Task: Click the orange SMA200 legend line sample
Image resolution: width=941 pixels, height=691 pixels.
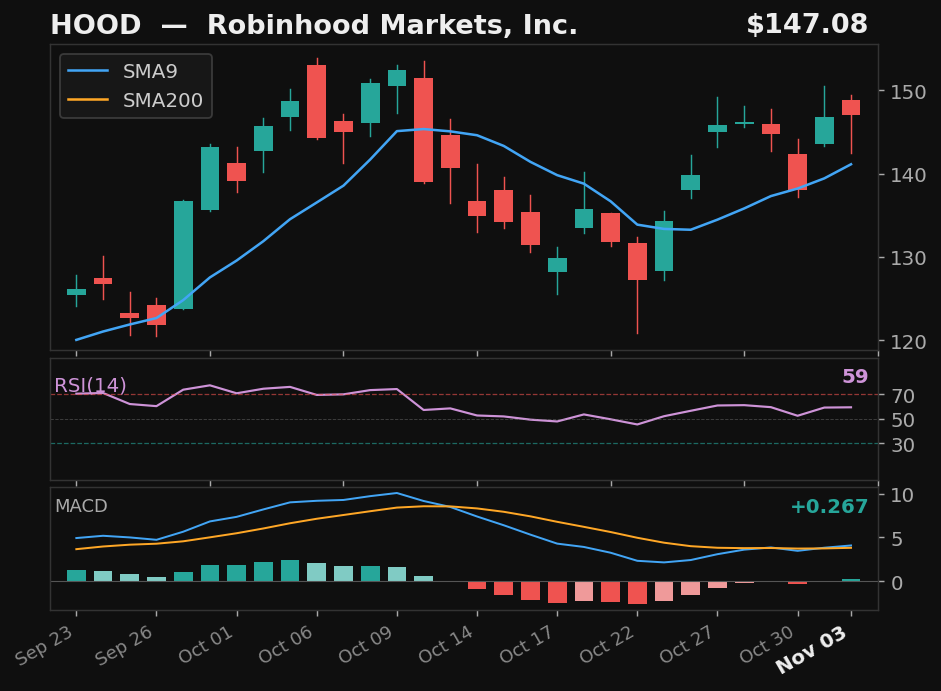Action: [88, 100]
